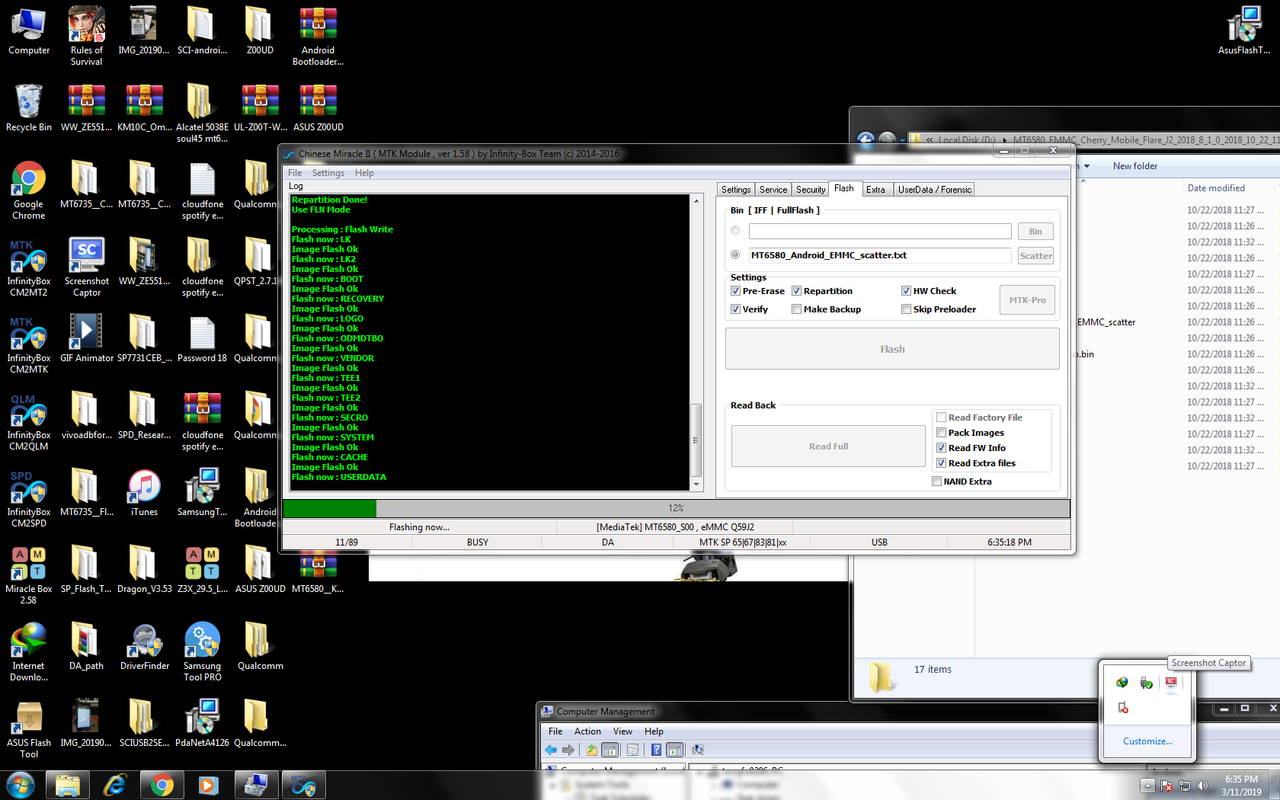This screenshot has height=800, width=1280.
Task: Toggle Pre-Erase checkbox
Action: [x=737, y=291]
